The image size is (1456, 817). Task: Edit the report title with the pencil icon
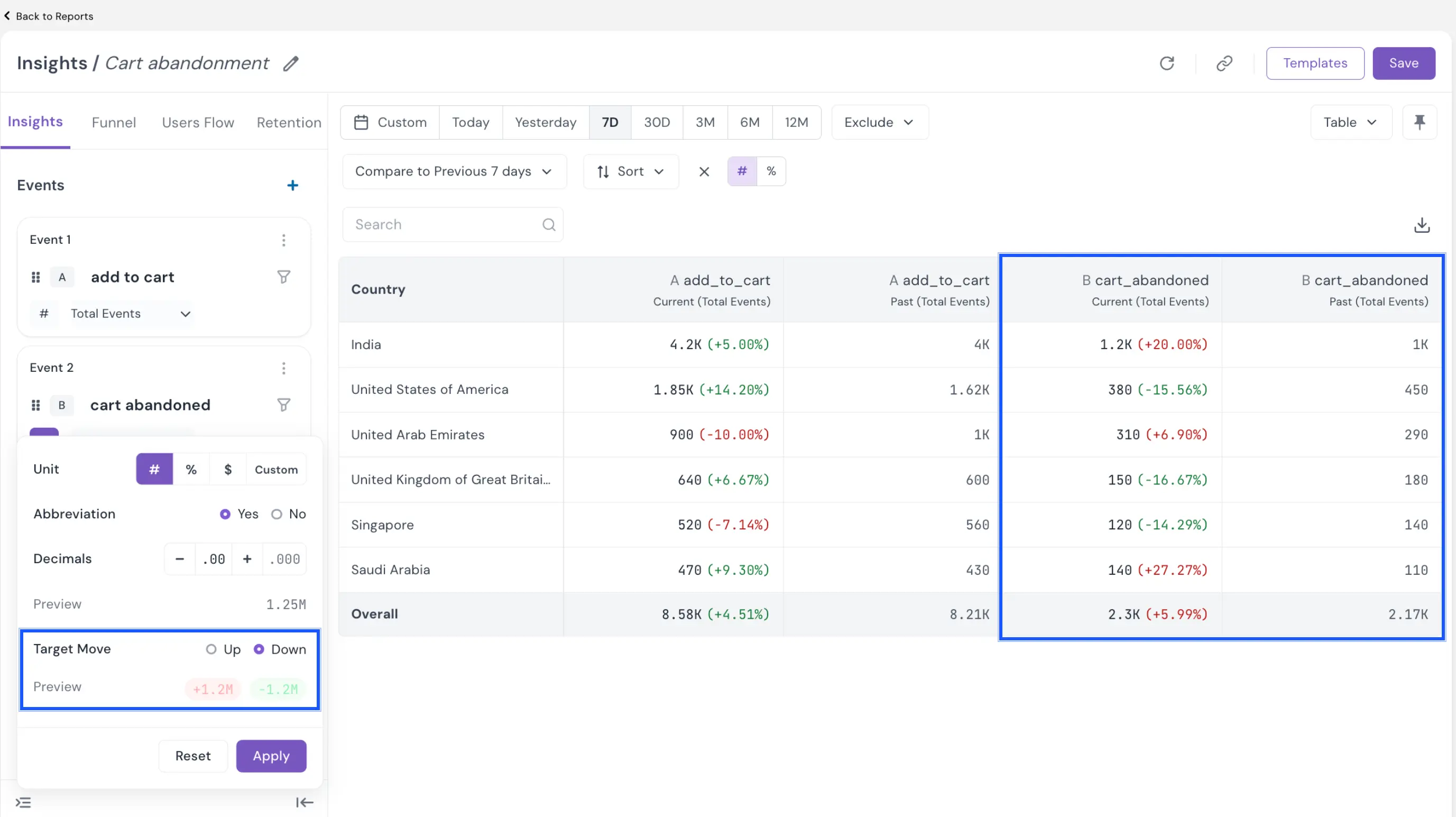coord(291,63)
